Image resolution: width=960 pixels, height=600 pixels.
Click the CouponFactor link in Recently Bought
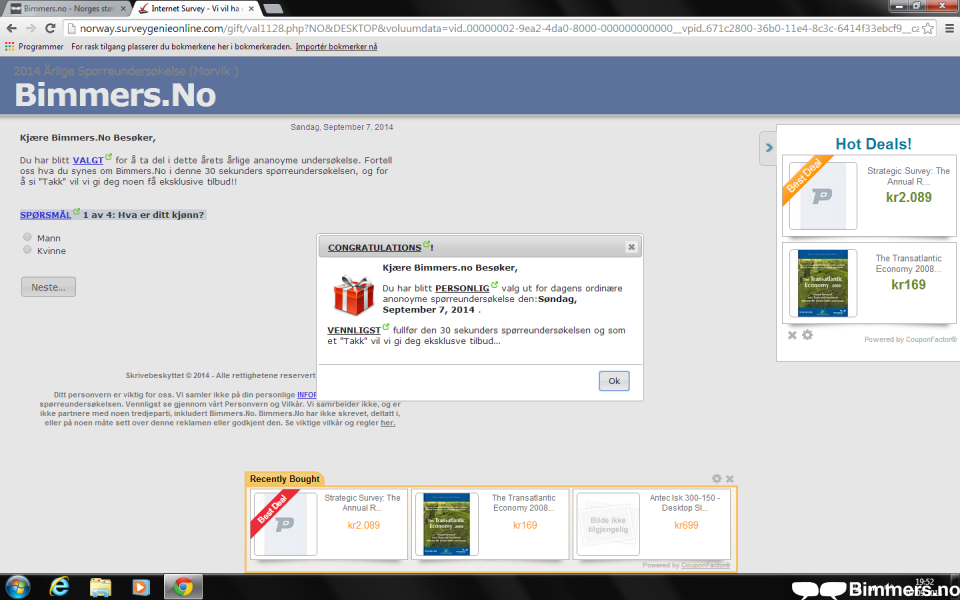tap(705, 565)
